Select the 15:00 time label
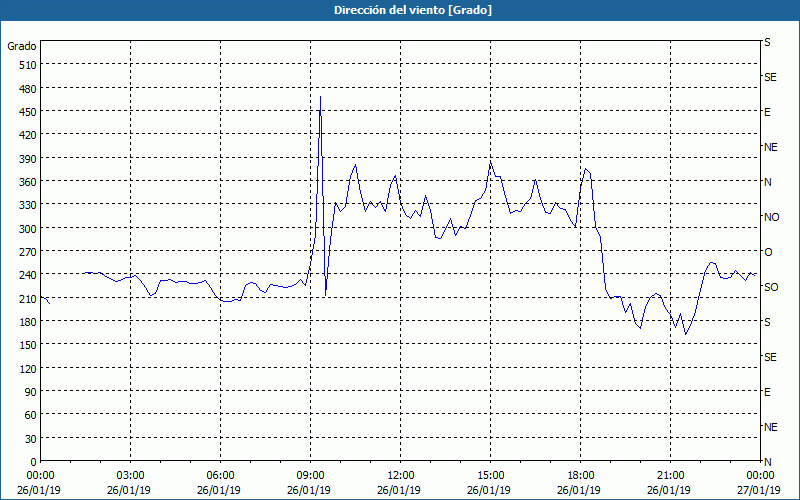The image size is (800, 500). (x=490, y=476)
